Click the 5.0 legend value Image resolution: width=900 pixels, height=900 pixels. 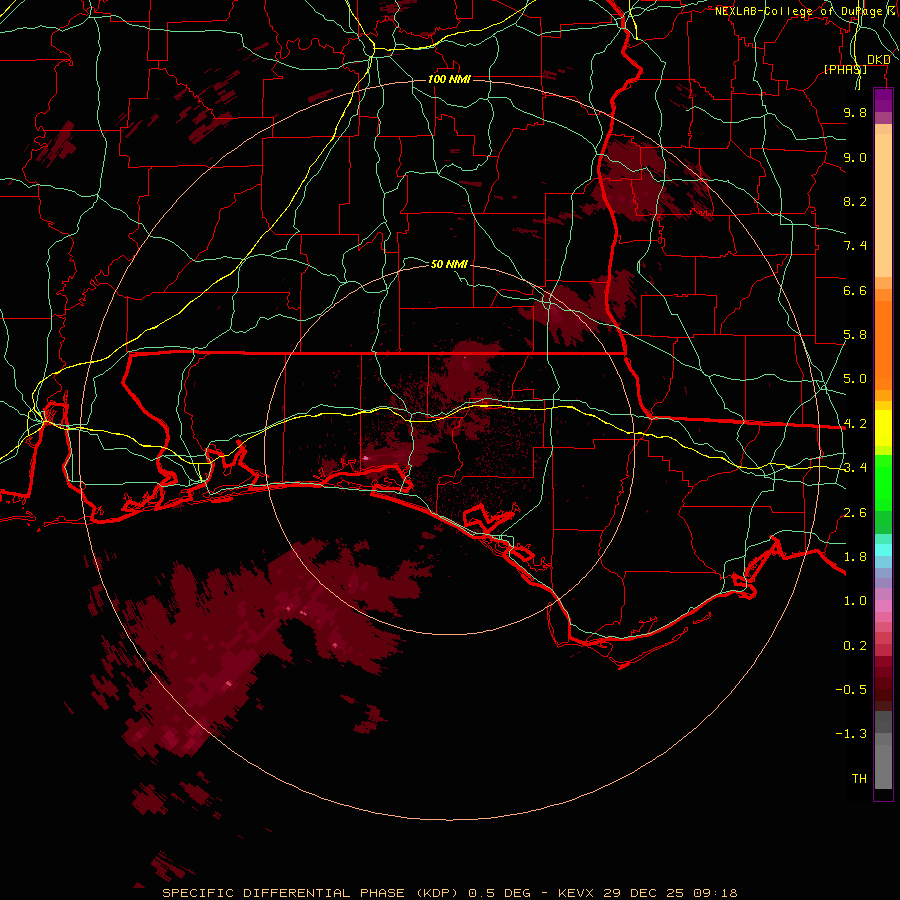click(x=855, y=379)
